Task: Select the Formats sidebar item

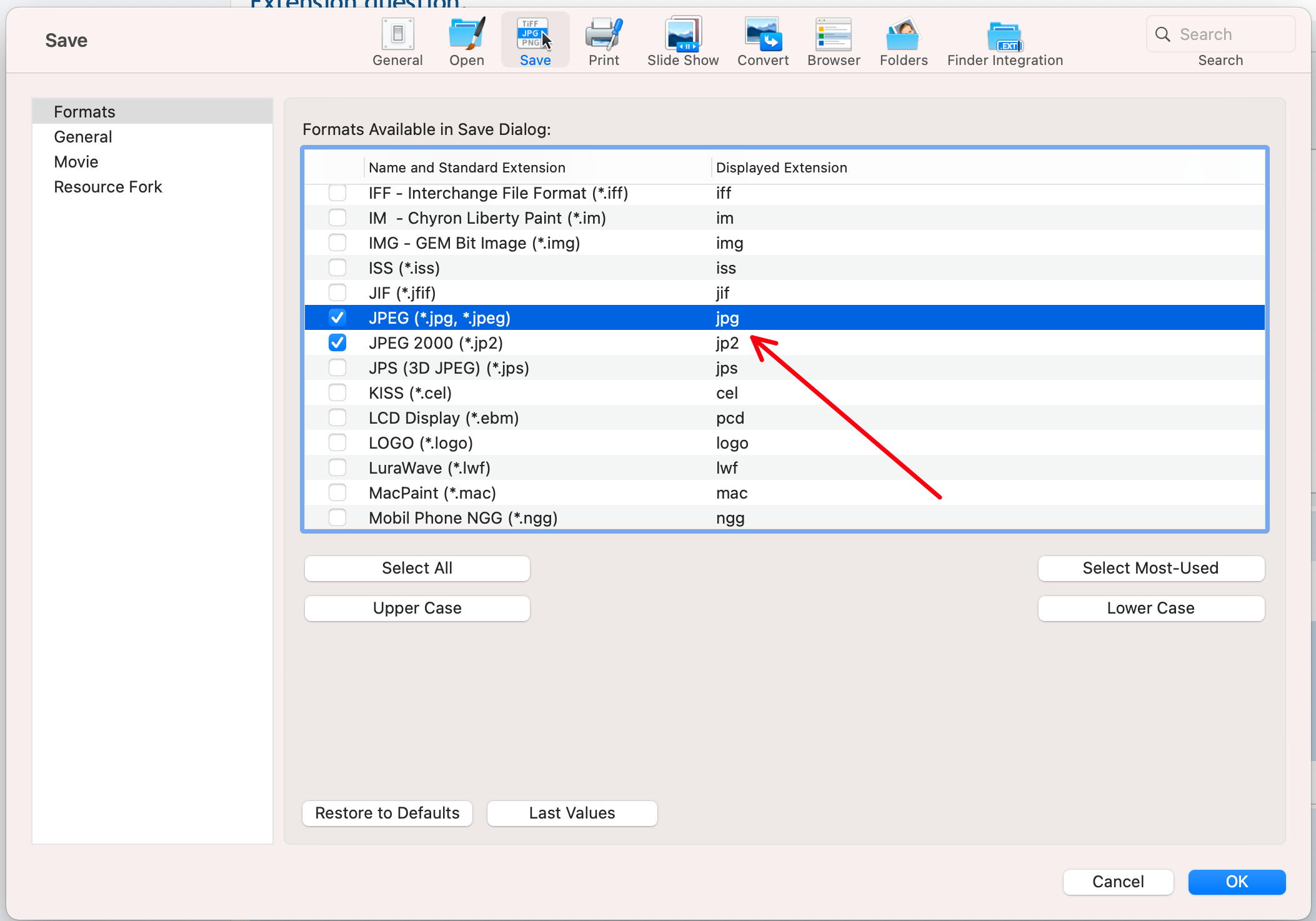Action: [152, 111]
